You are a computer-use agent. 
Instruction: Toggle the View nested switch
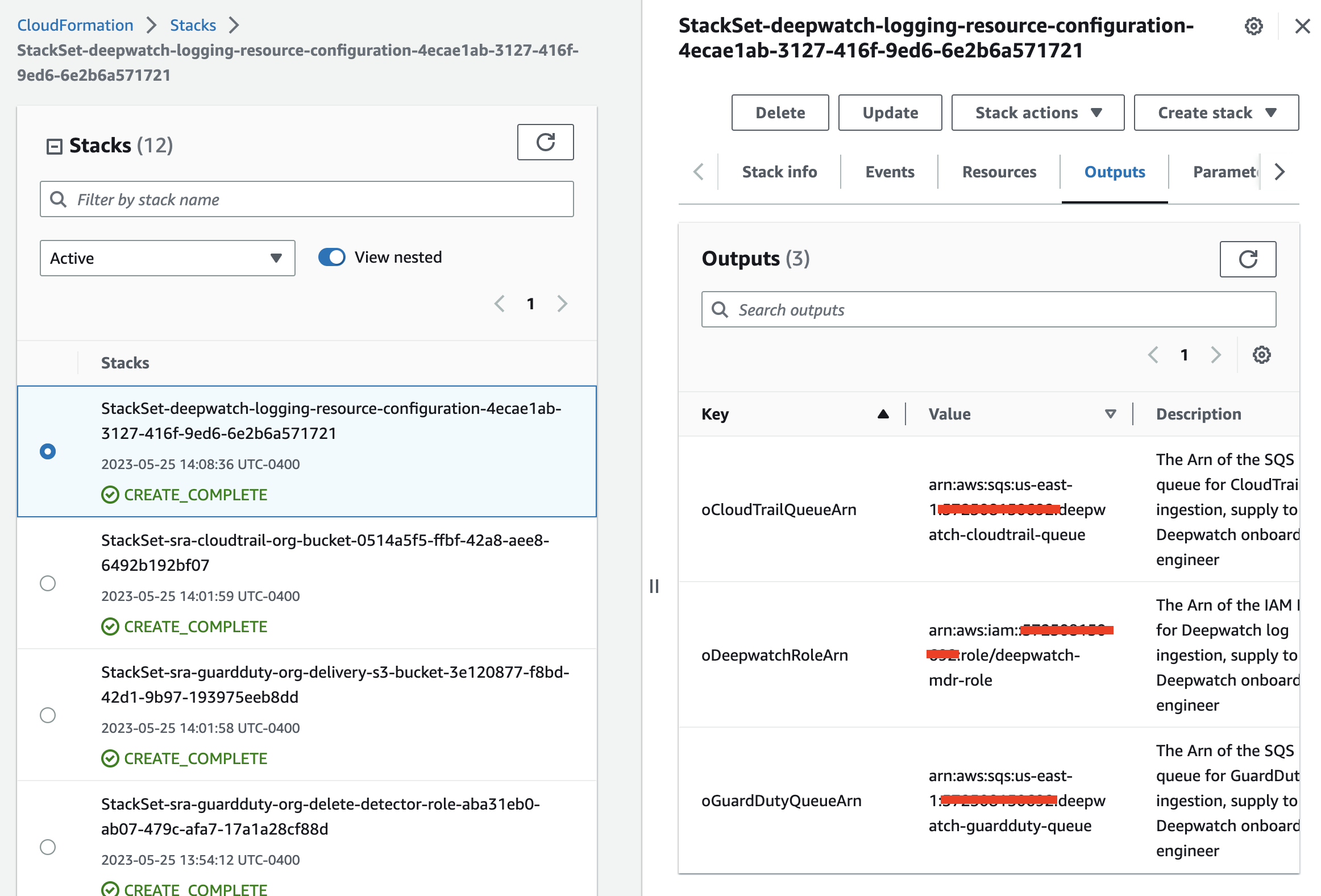[x=332, y=257]
